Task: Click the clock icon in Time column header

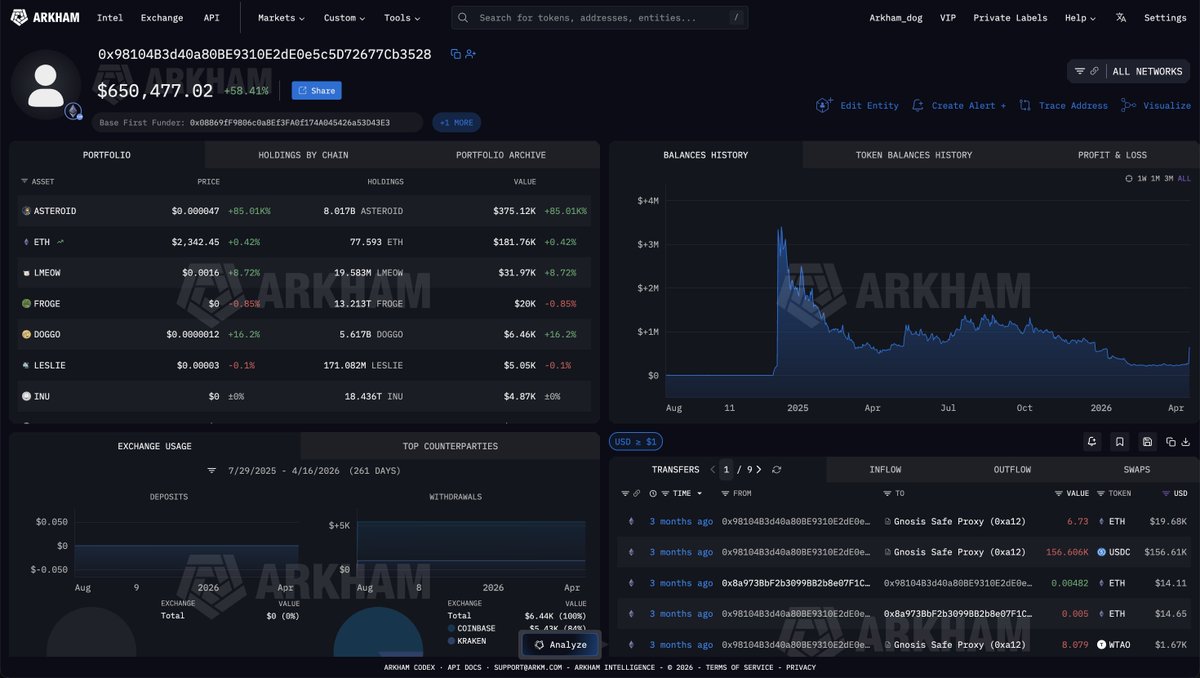Action: pos(653,494)
